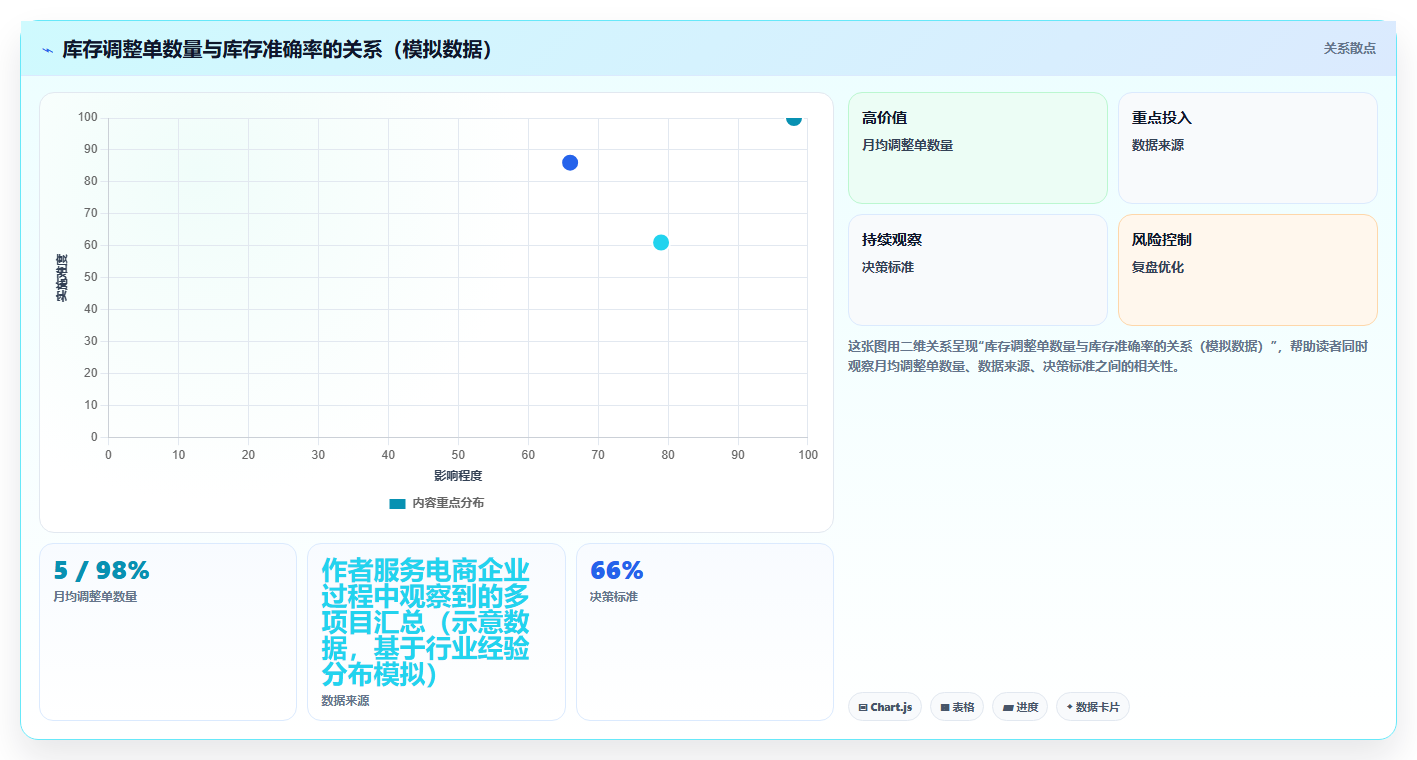Click 决策标准 inside the 持续观察 card

point(888,267)
